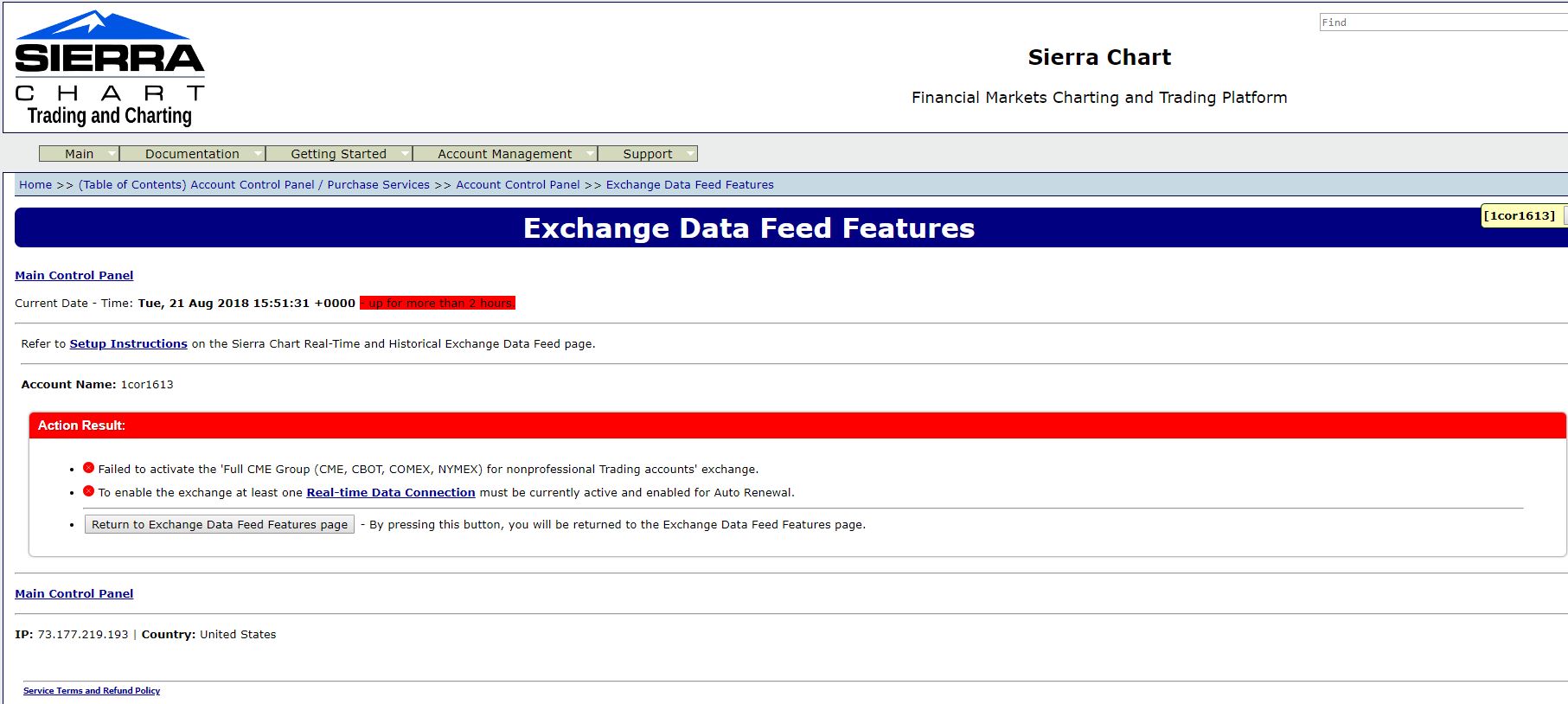Click the IP address 73.177.219.193

83,635
